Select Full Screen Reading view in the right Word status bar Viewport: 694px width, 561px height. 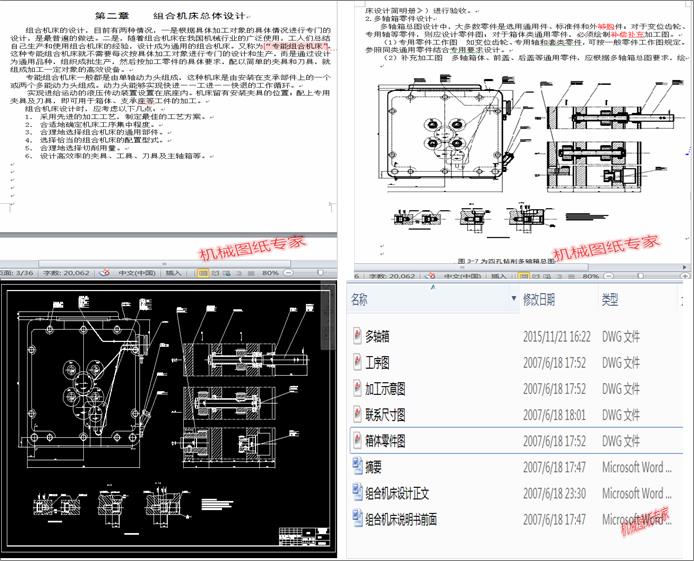point(536,276)
